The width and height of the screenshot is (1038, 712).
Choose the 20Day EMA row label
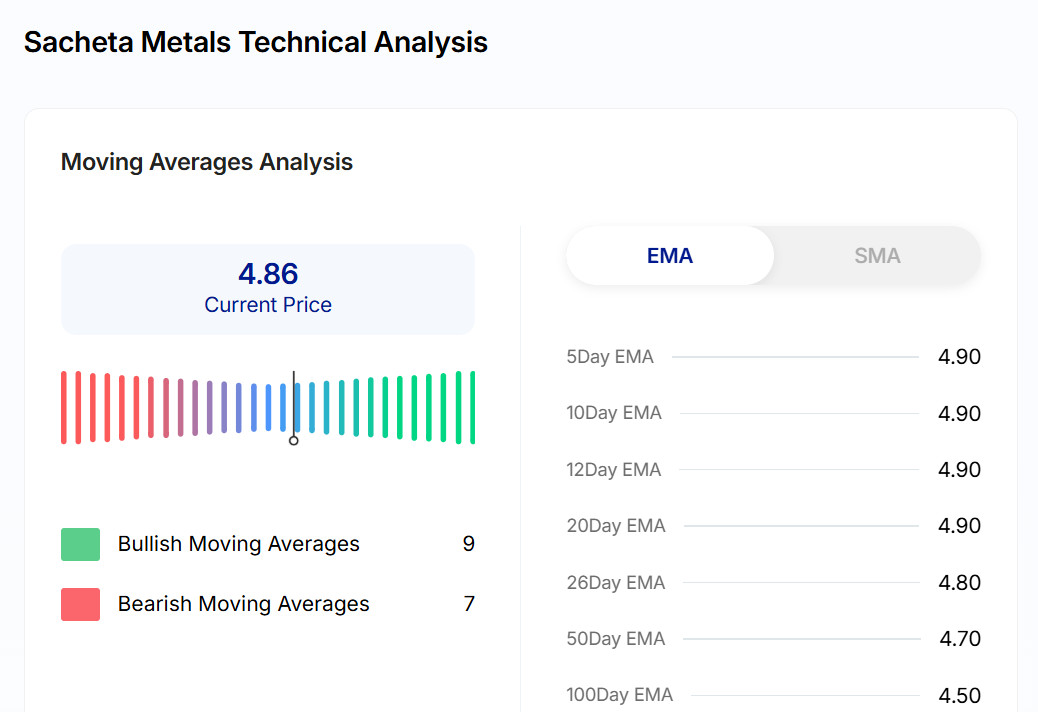pyautogui.click(x=616, y=526)
